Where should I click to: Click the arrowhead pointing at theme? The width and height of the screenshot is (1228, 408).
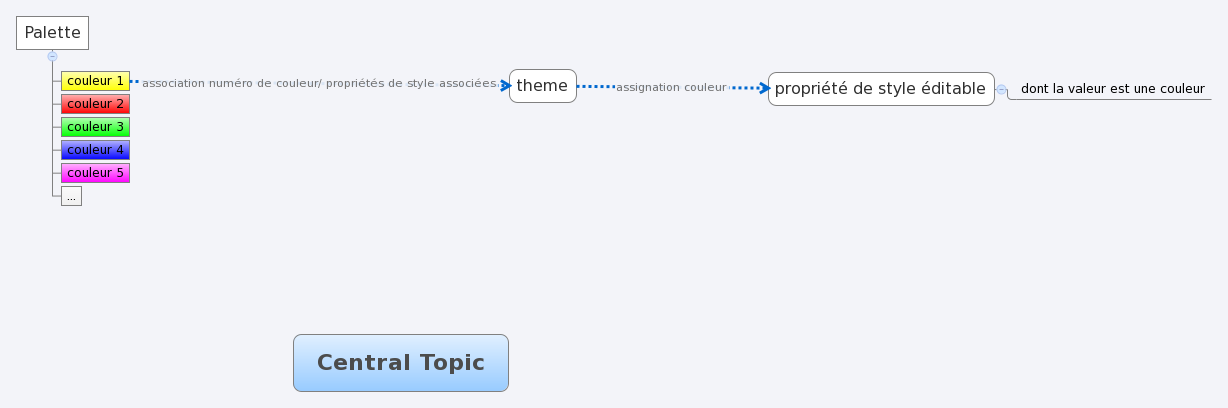[506, 86]
